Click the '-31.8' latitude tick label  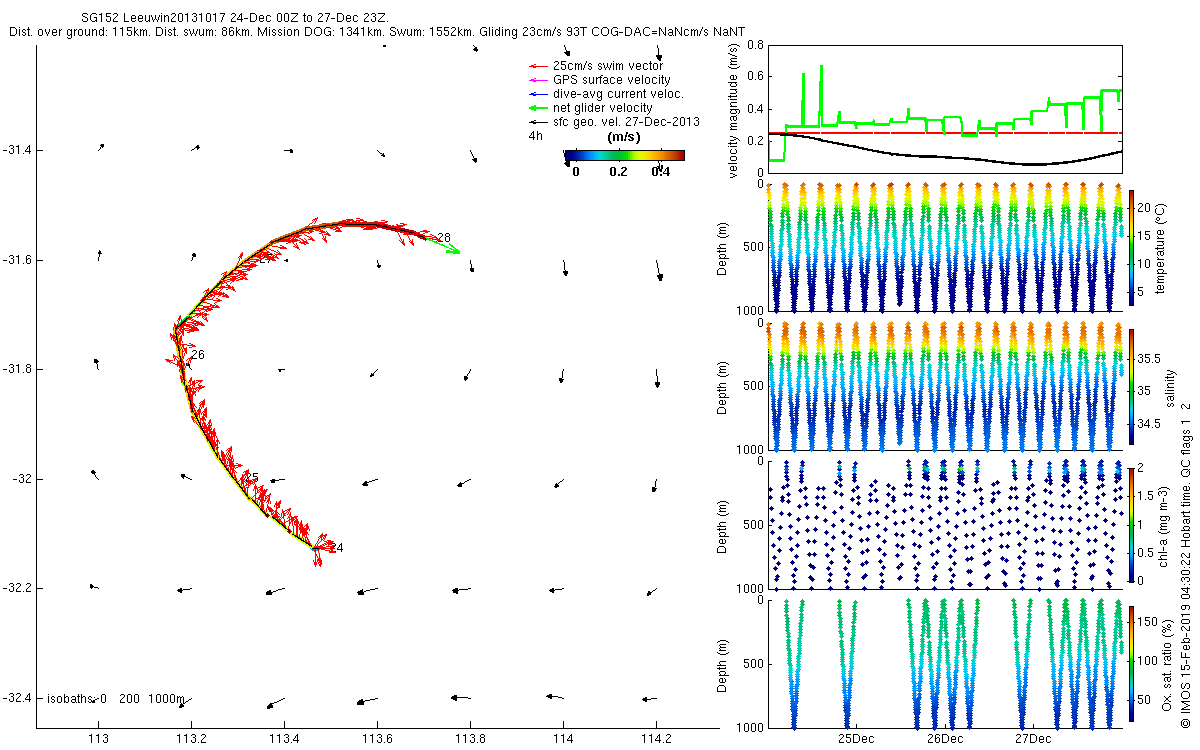pyautogui.click(x=18, y=369)
